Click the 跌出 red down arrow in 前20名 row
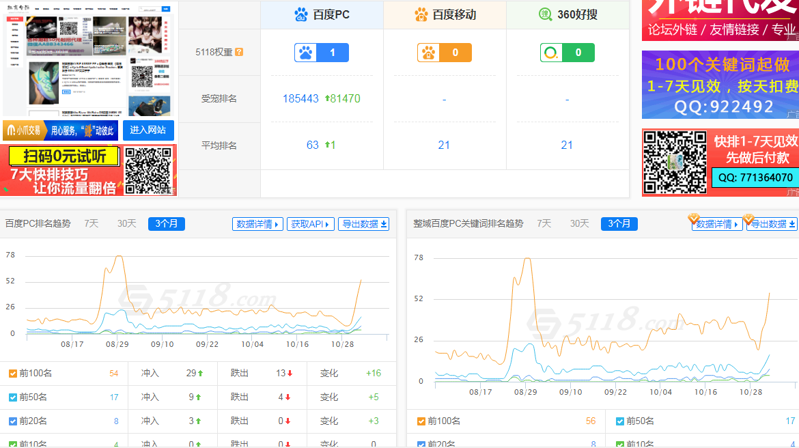The image size is (799, 448). tap(288, 421)
